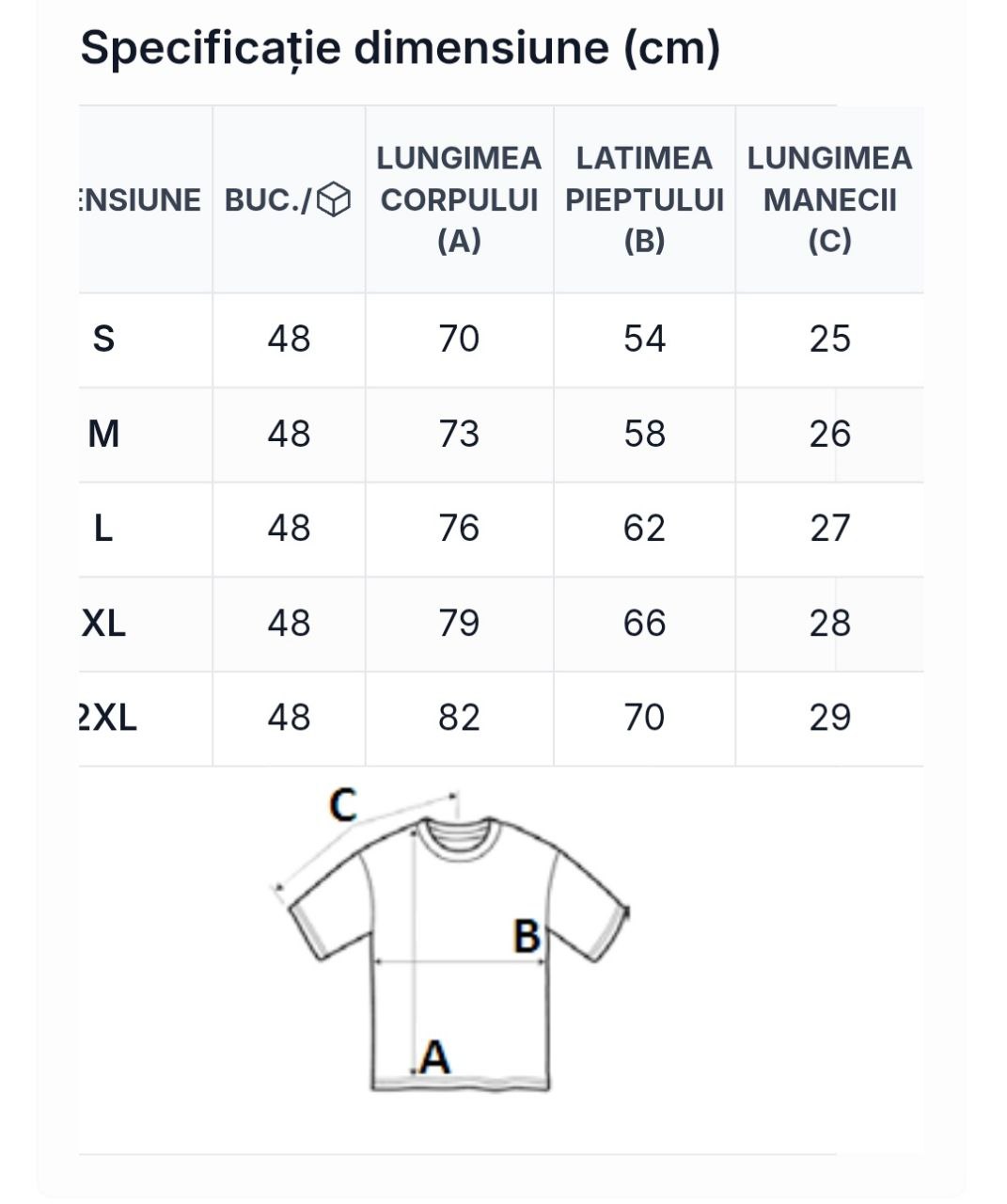
Task: Click body length value 70 for size S
Action: (x=459, y=339)
